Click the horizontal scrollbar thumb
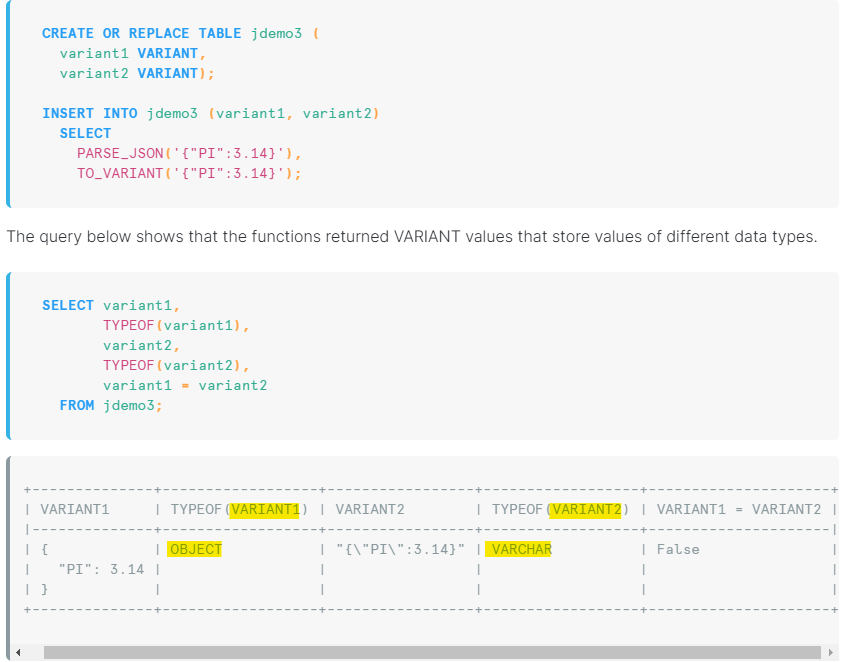The height and width of the screenshot is (662, 845). point(420,653)
